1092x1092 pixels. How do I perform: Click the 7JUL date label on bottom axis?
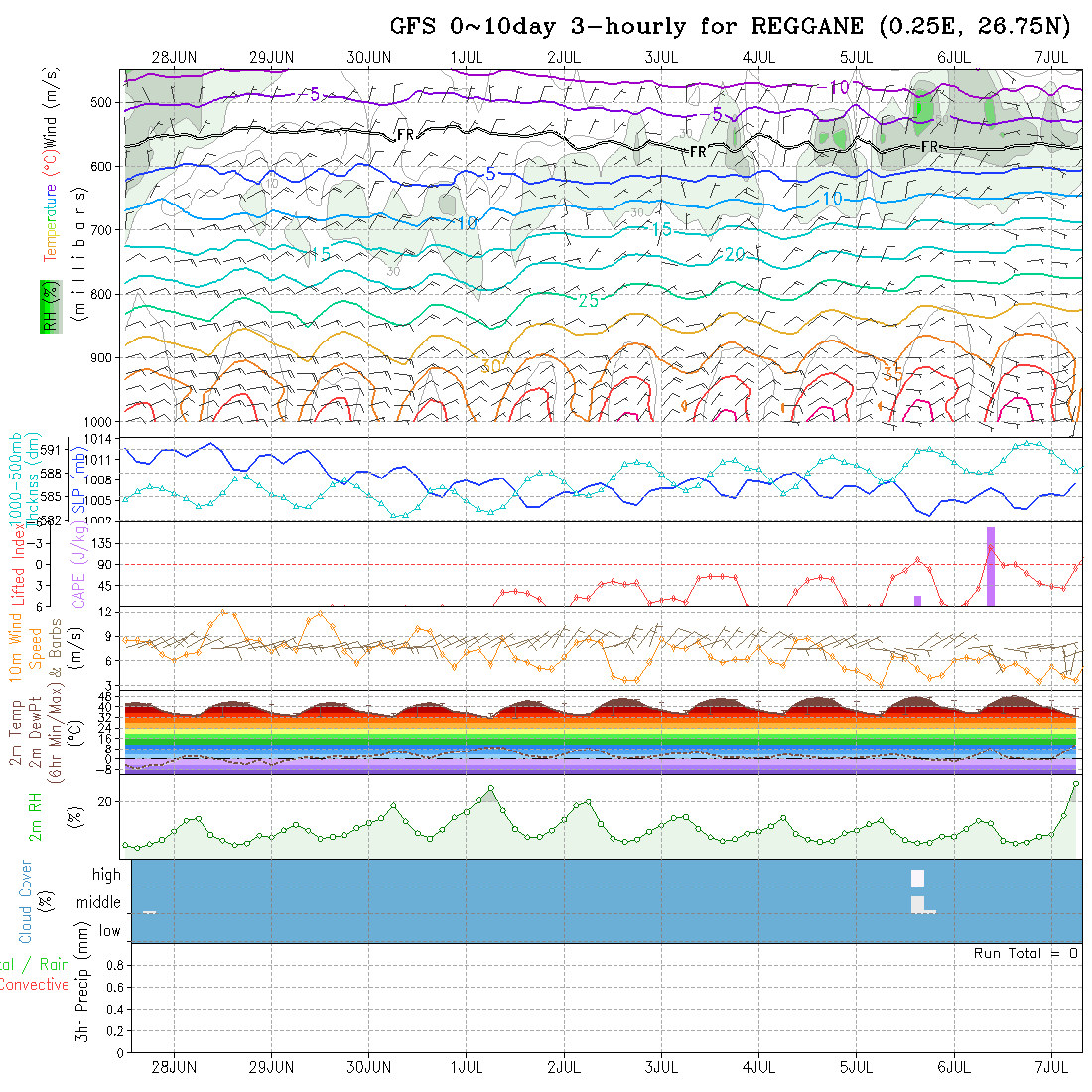click(1051, 1066)
